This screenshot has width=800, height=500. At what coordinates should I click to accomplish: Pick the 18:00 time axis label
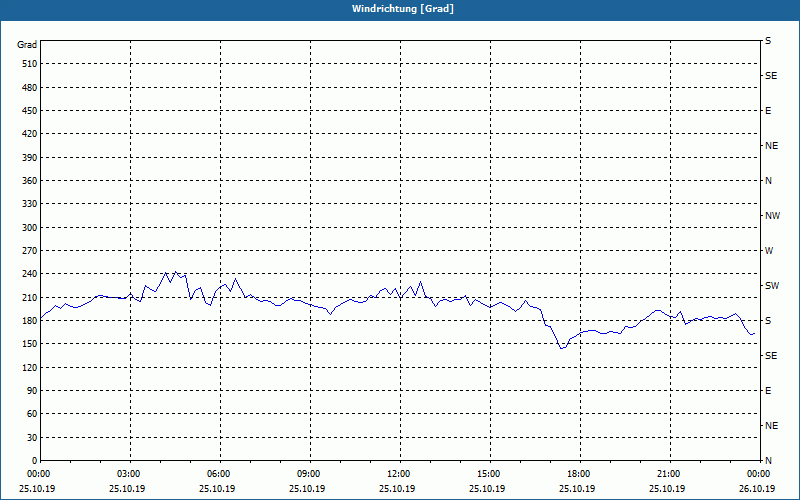coord(579,474)
